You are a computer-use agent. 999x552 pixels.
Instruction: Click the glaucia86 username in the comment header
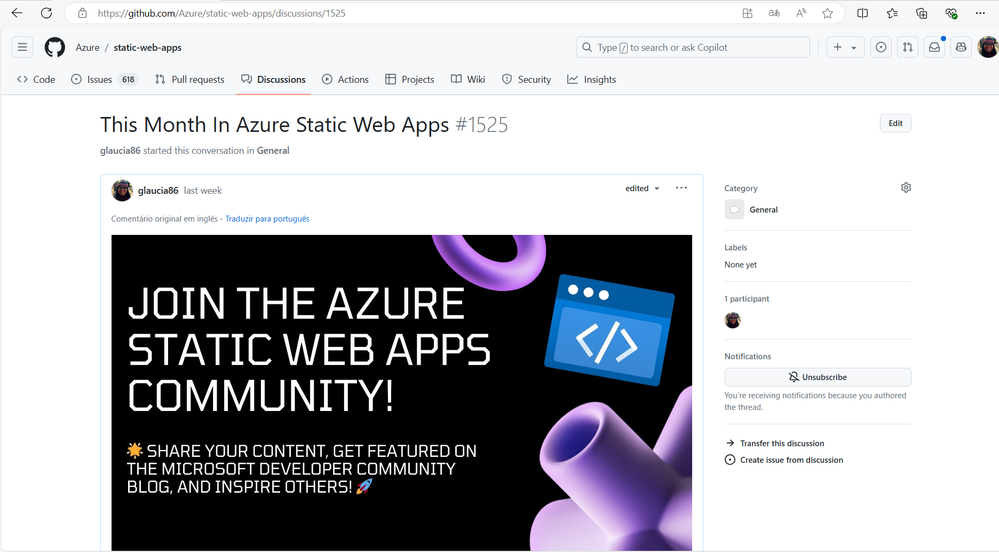click(158, 191)
